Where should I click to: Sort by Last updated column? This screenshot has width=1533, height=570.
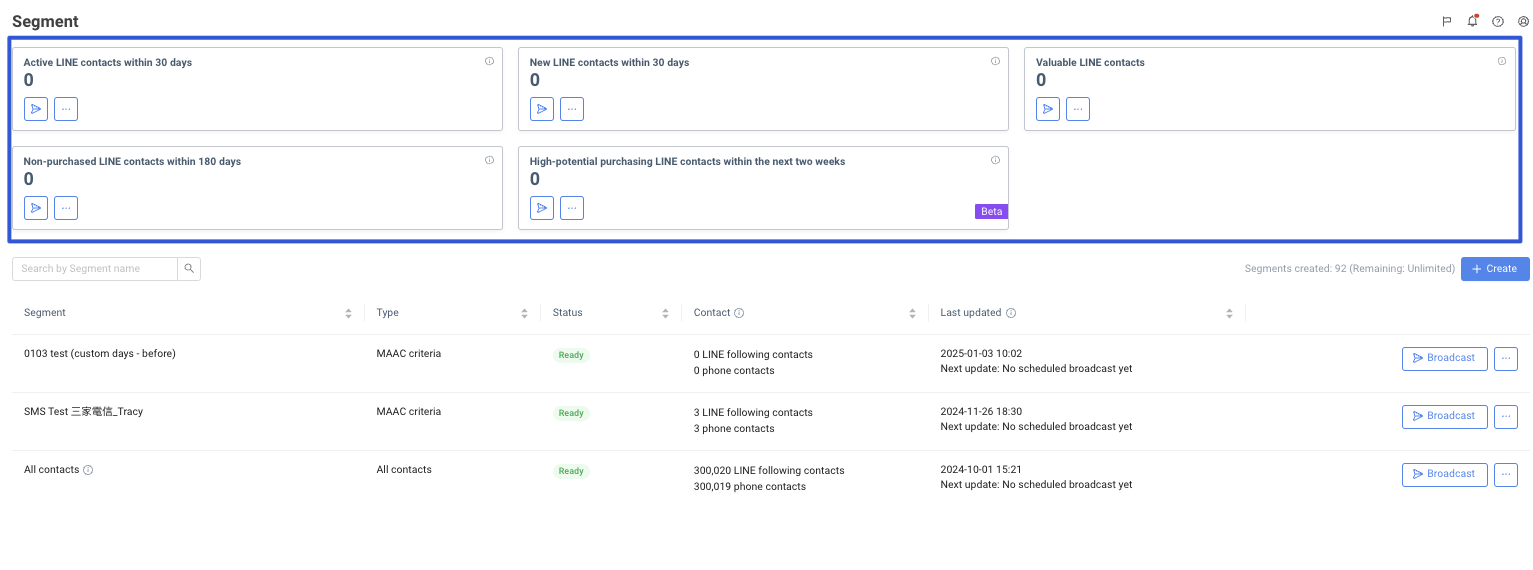(1229, 313)
